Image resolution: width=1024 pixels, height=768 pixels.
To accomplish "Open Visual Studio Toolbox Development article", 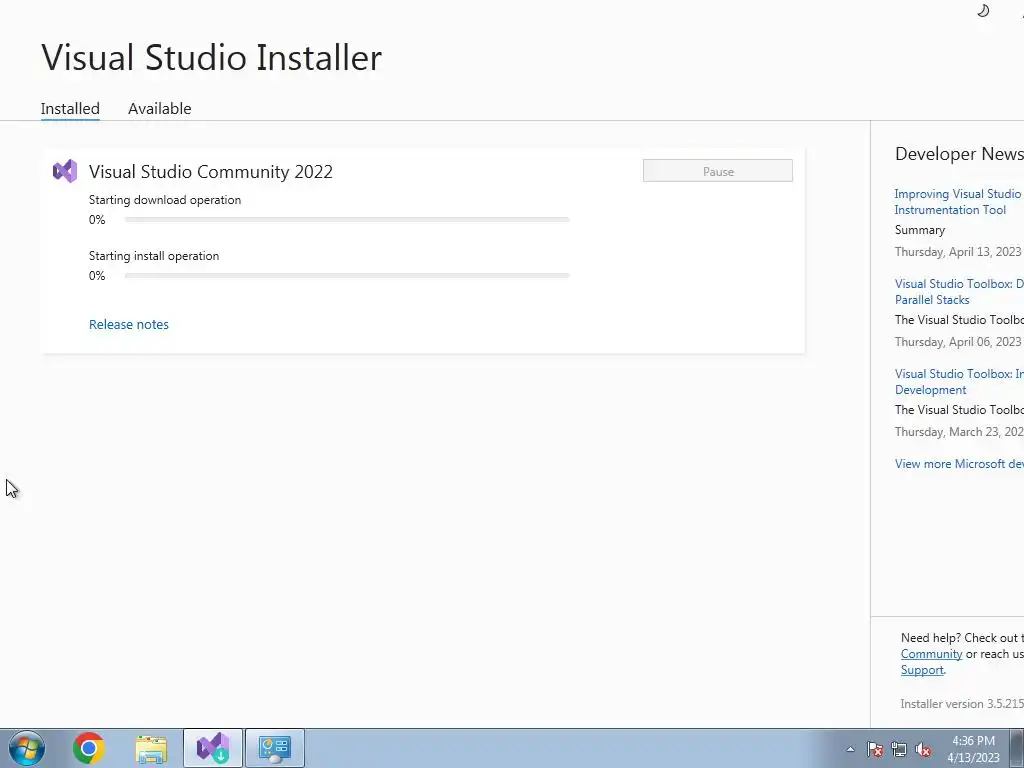I will pos(959,382).
